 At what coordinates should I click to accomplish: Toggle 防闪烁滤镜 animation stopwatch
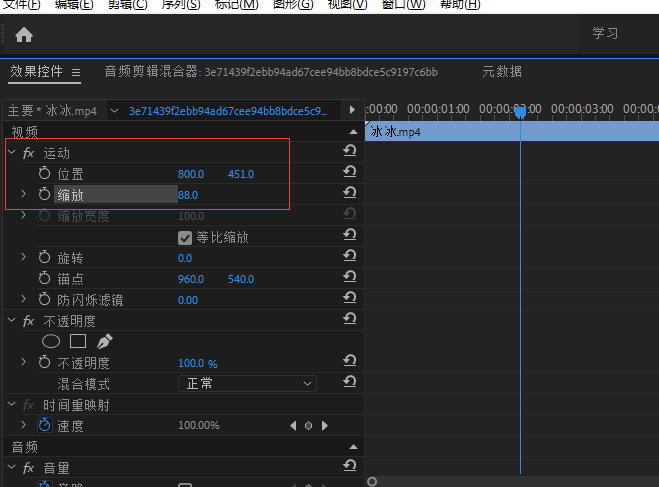[44, 299]
